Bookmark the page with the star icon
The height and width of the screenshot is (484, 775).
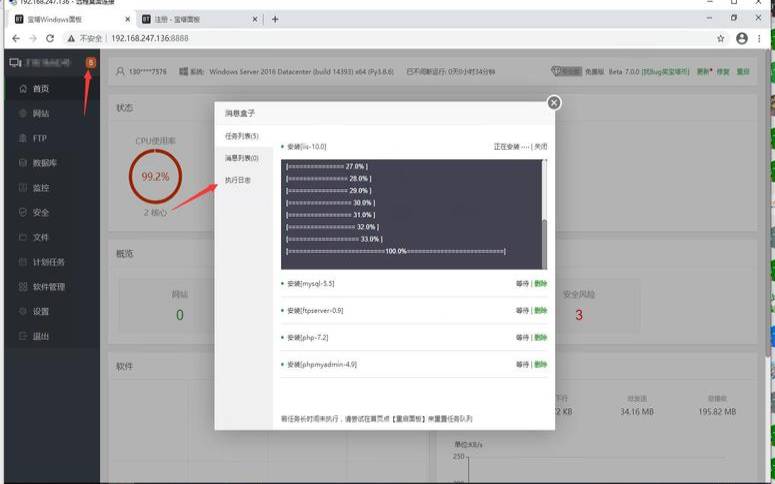(x=721, y=38)
